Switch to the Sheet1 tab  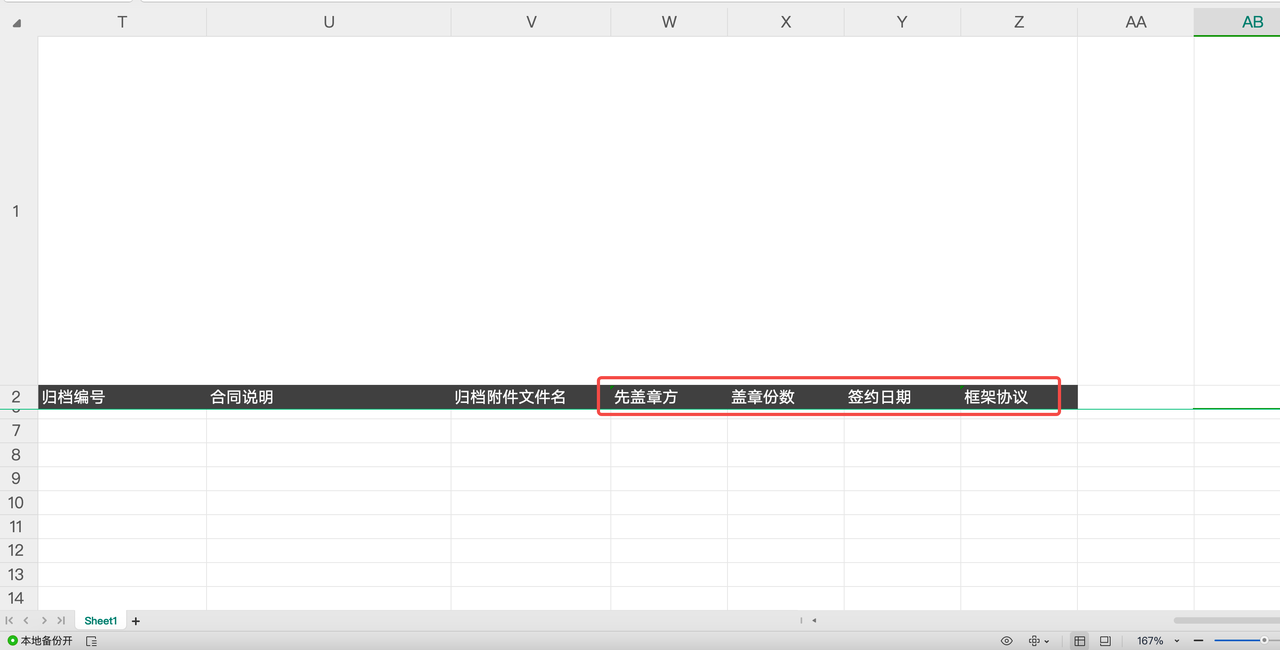(101, 620)
